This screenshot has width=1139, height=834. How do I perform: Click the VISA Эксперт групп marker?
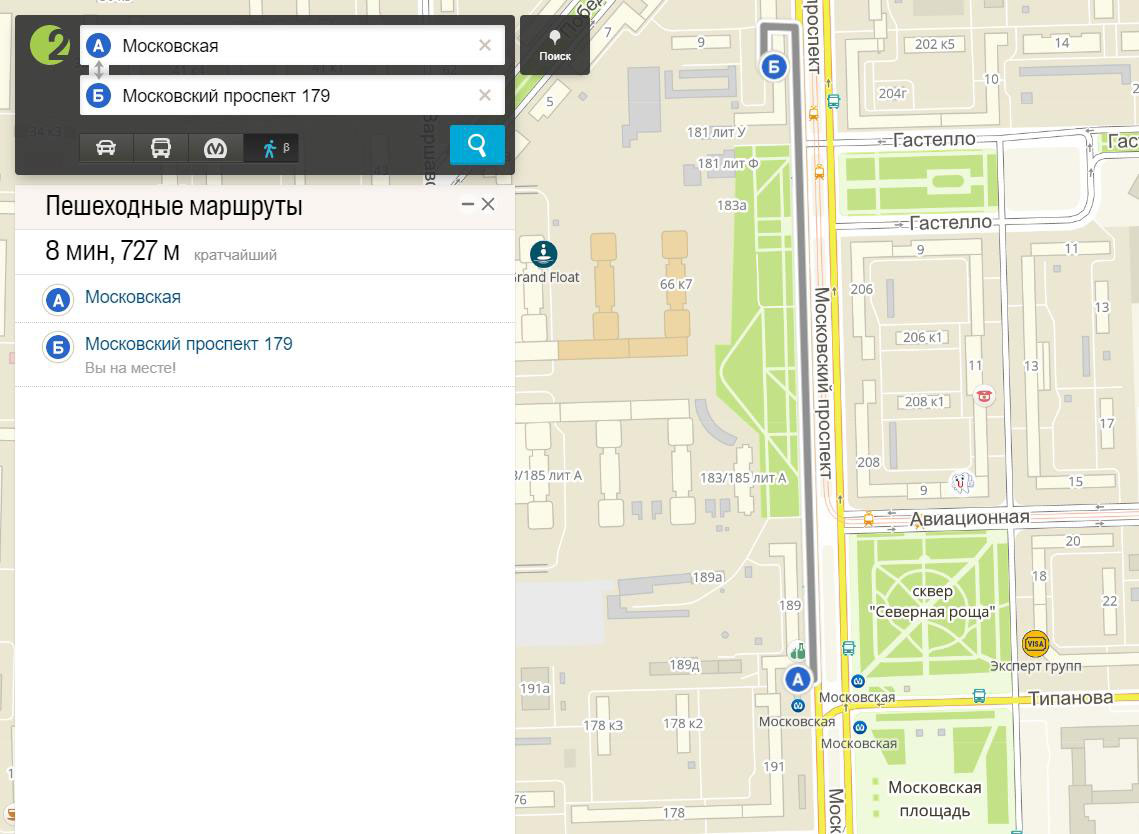(x=1035, y=643)
